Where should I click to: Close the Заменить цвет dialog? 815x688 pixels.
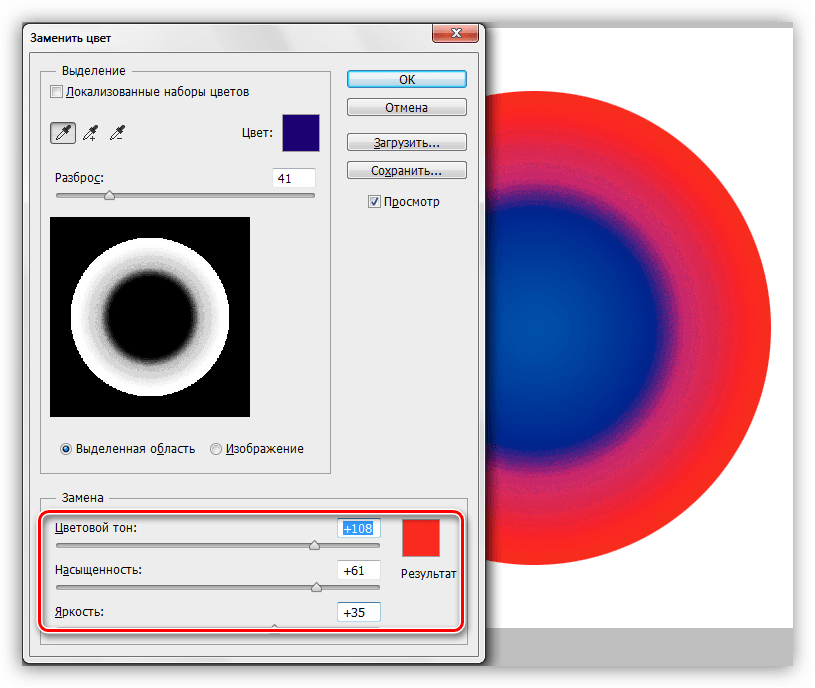[455, 33]
